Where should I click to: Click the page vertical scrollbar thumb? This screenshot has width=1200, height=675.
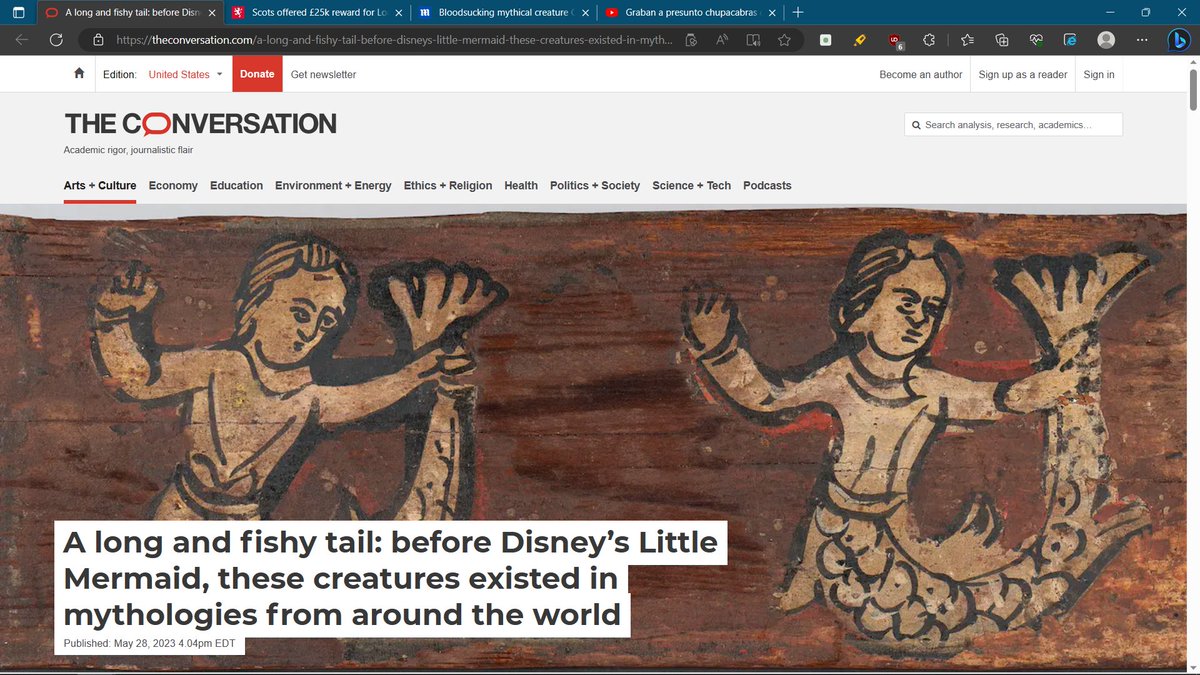[x=1193, y=88]
